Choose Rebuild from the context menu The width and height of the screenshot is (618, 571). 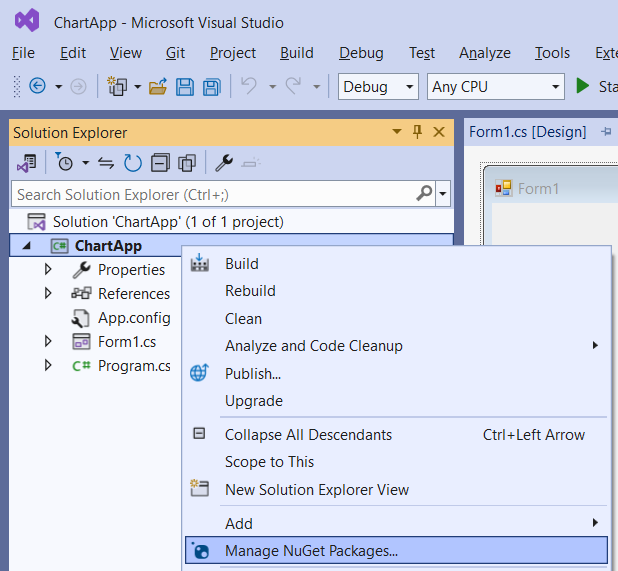click(396, 291)
